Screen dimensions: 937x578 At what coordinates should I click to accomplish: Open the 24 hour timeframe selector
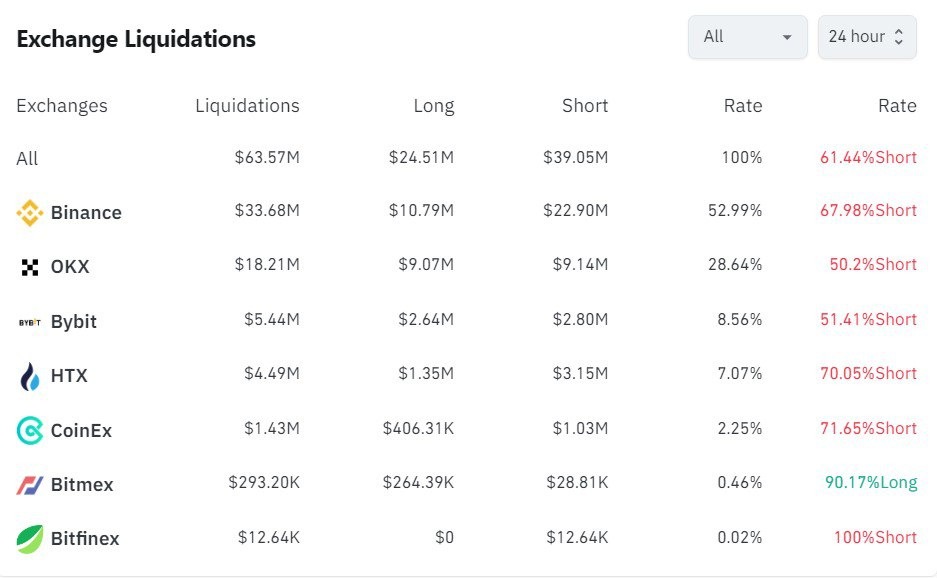pos(857,37)
